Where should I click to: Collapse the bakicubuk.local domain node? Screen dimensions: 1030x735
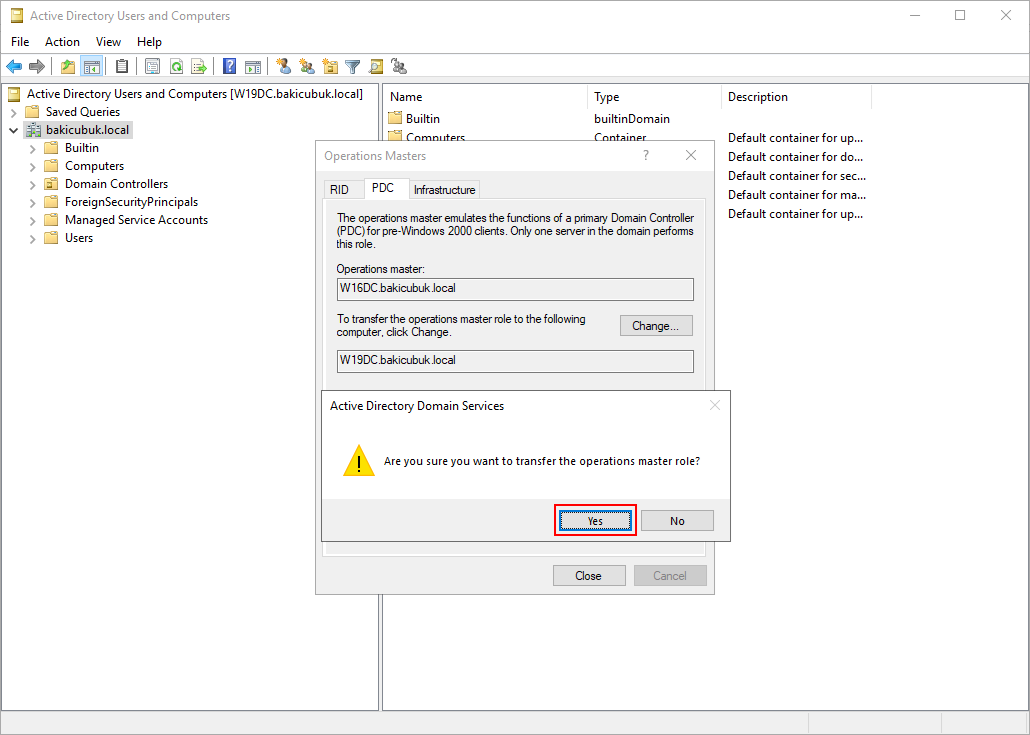click(14, 130)
